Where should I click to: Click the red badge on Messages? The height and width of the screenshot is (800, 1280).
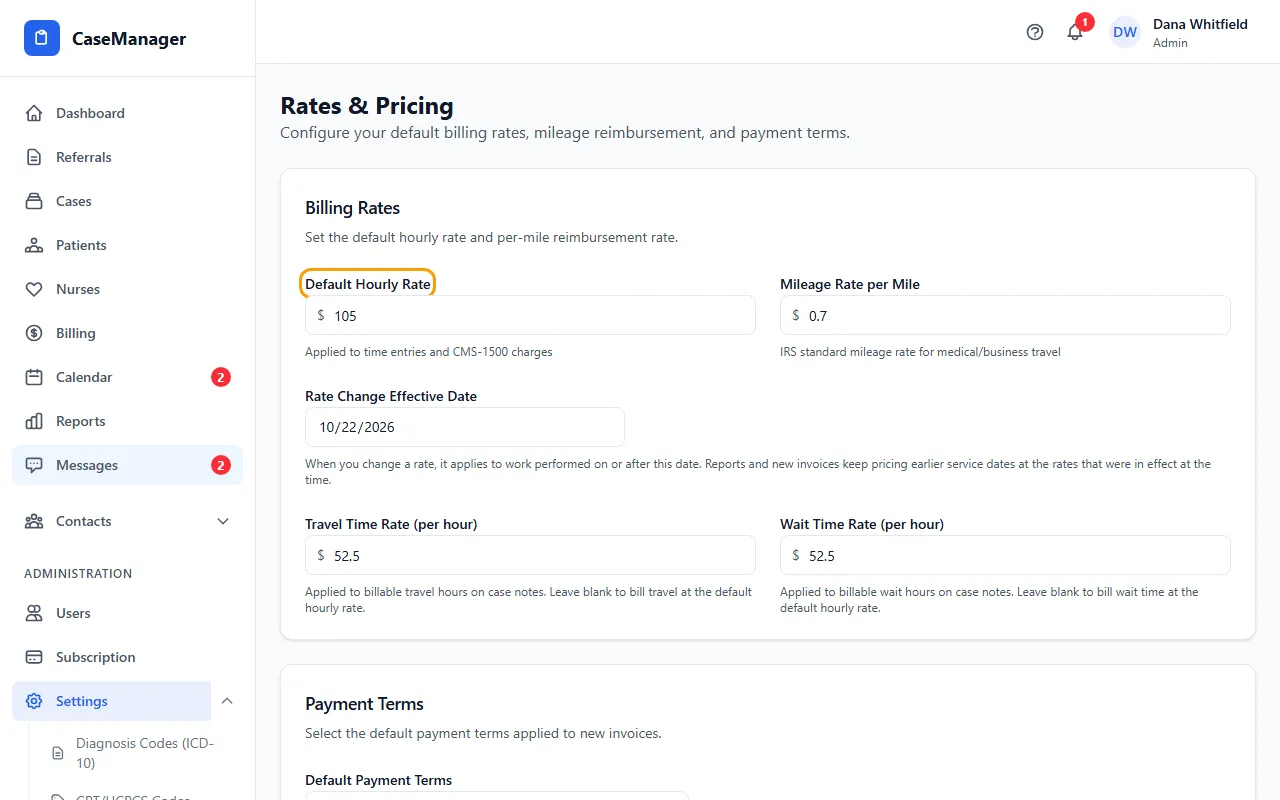221,465
